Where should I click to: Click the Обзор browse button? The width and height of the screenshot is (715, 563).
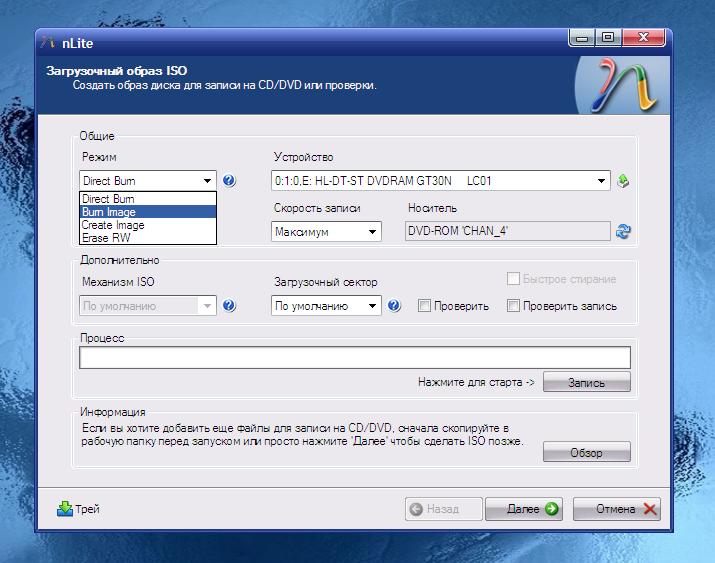(586, 452)
